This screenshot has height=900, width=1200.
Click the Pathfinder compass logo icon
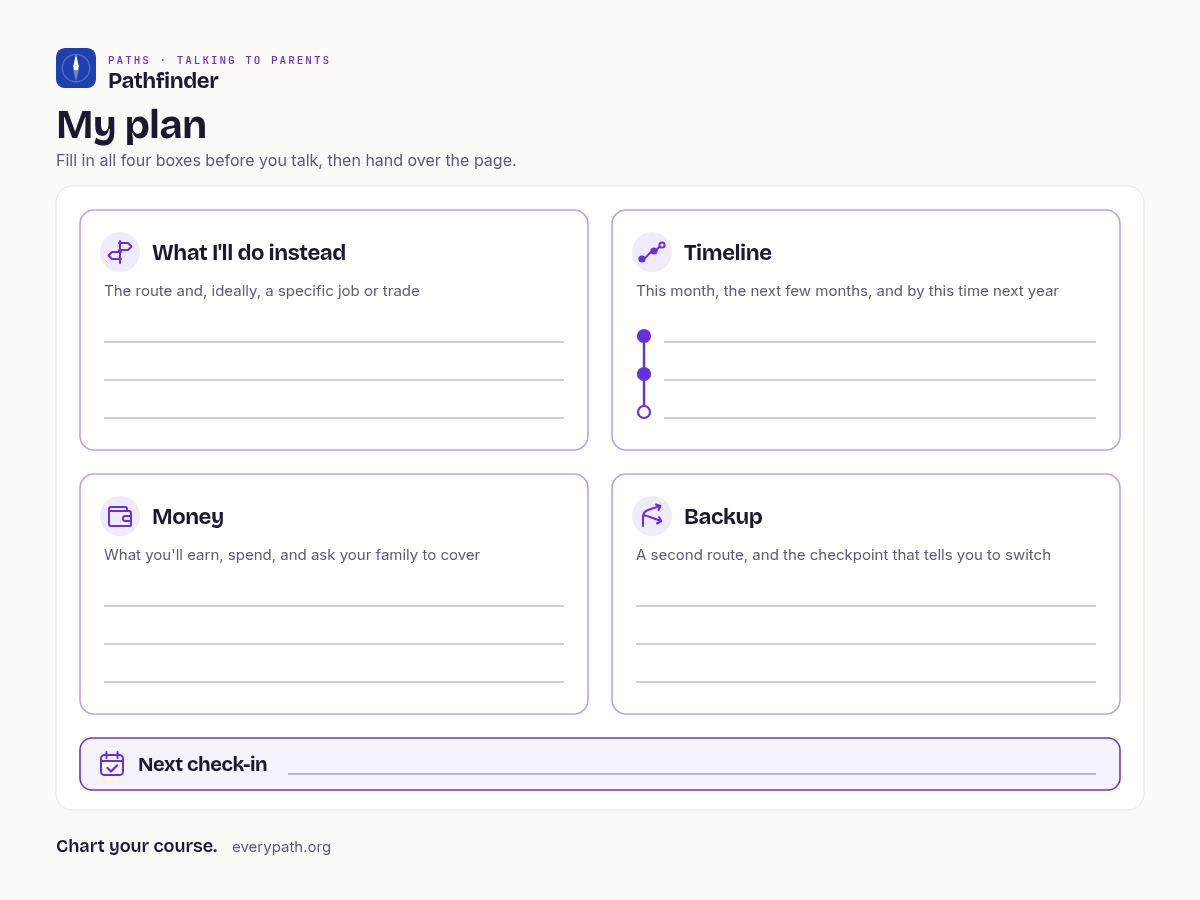pos(76,68)
